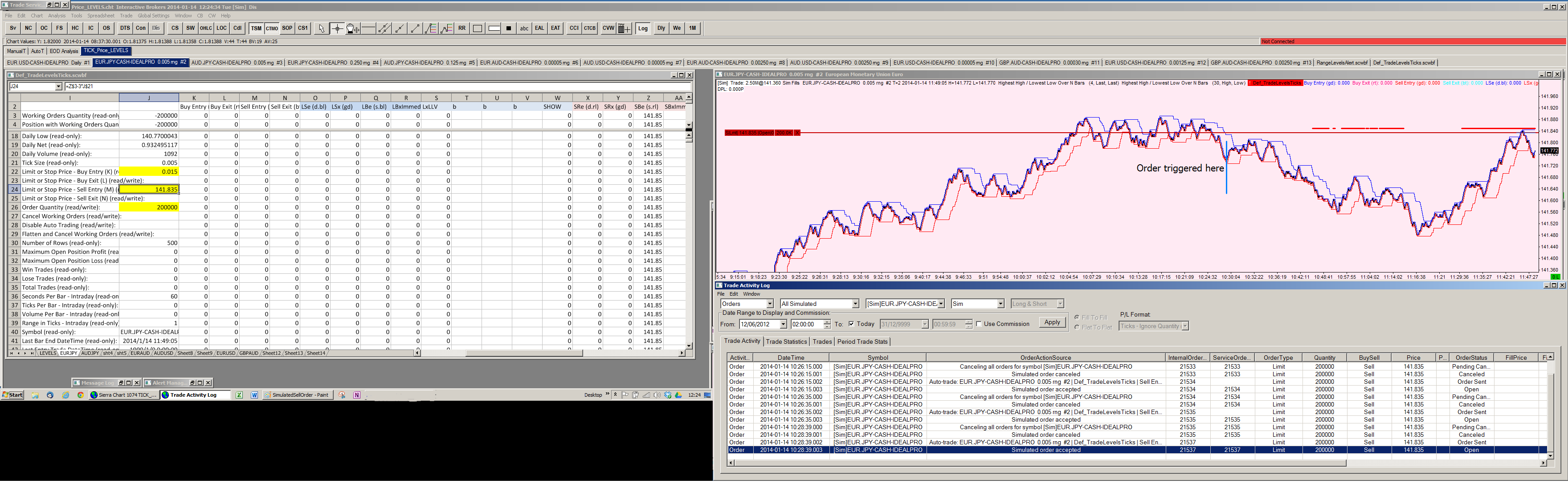Expand the All Simulated dropdown
1568x496 pixels.
point(855,304)
